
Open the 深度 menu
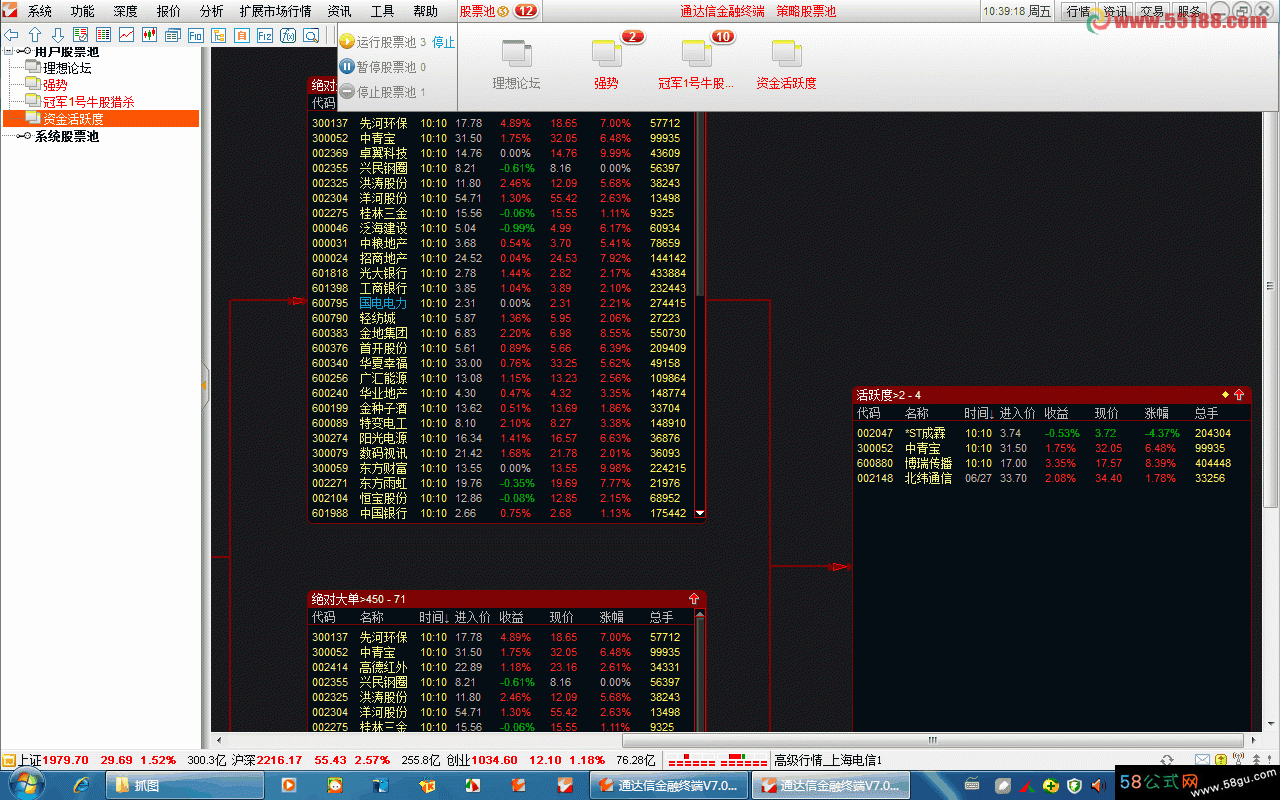pos(126,12)
